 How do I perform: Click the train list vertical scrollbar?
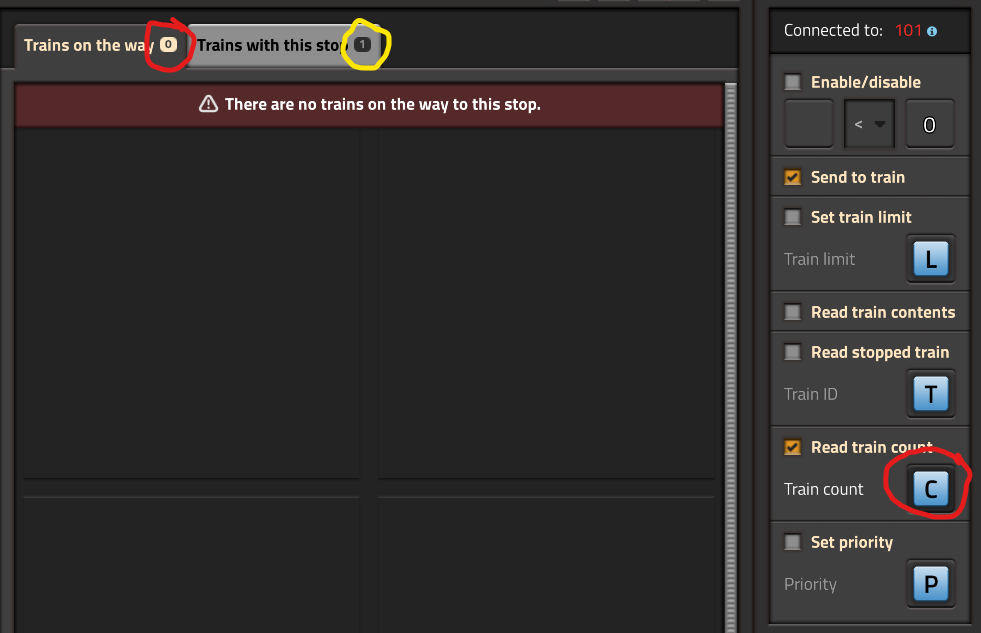pos(730,357)
